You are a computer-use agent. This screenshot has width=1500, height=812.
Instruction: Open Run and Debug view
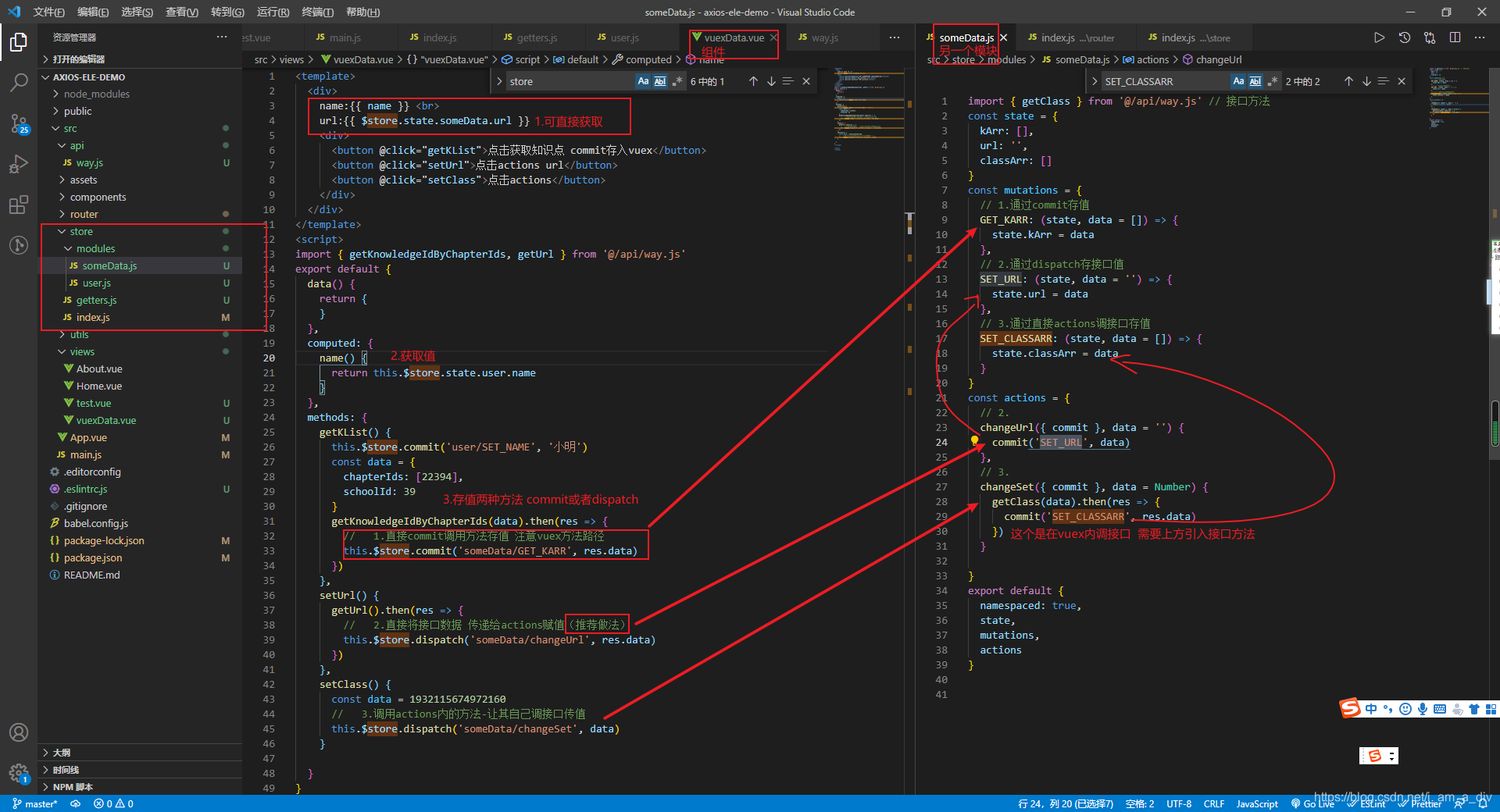(19, 164)
